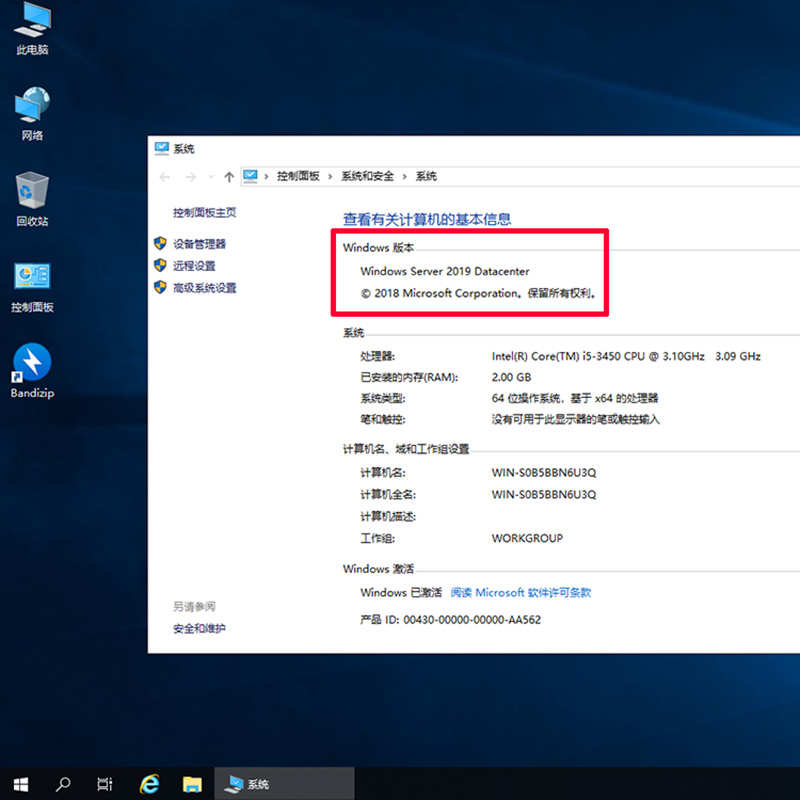Open 设备管理器 link
Screen dimensions: 800x800
[x=199, y=244]
